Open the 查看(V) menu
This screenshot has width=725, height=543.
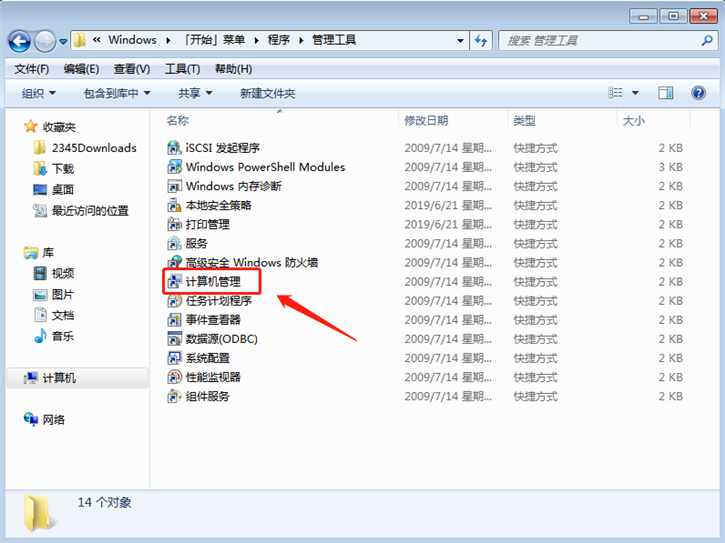(132, 69)
